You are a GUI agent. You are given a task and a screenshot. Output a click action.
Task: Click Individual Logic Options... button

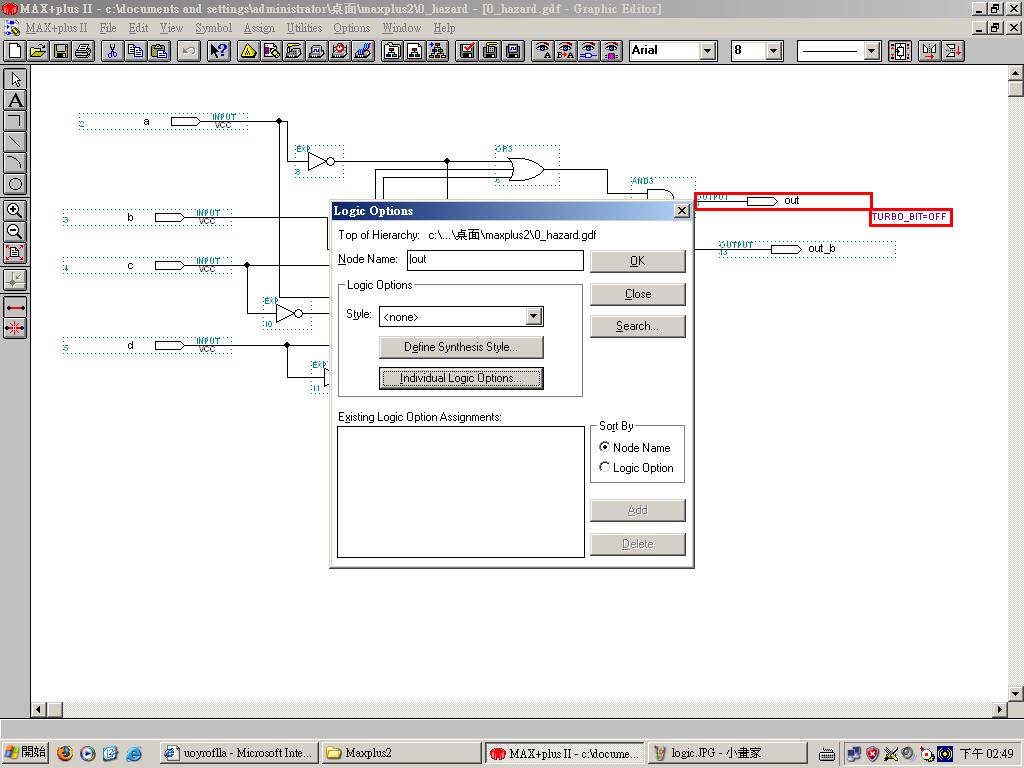(x=461, y=378)
